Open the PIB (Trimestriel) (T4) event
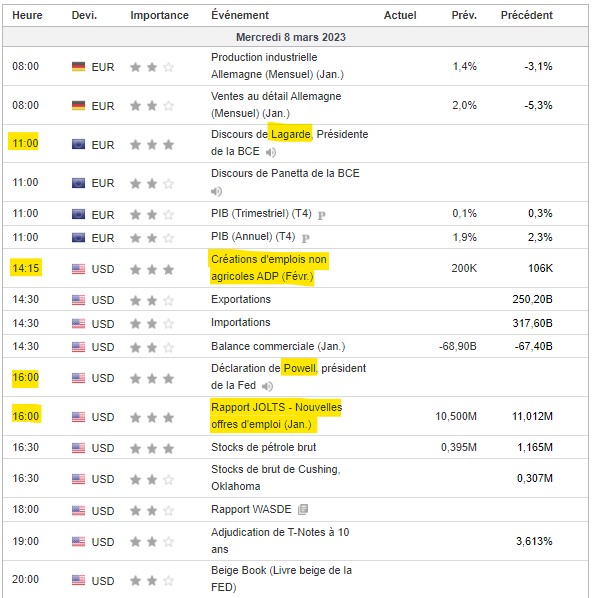 point(261,213)
